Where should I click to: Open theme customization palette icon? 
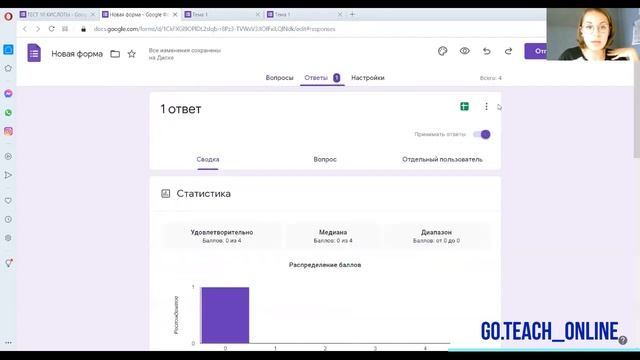point(442,51)
